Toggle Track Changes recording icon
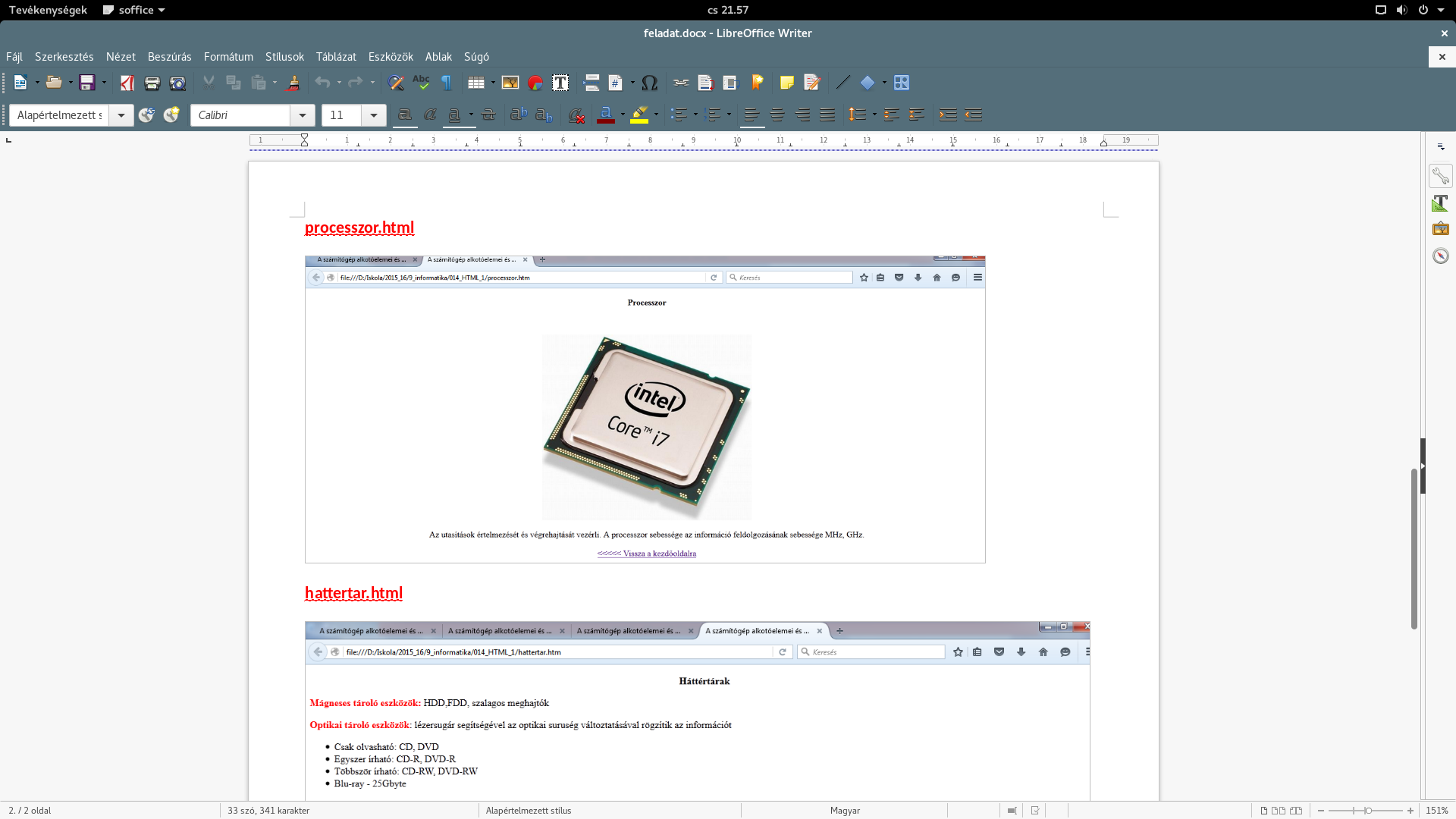 (812, 83)
